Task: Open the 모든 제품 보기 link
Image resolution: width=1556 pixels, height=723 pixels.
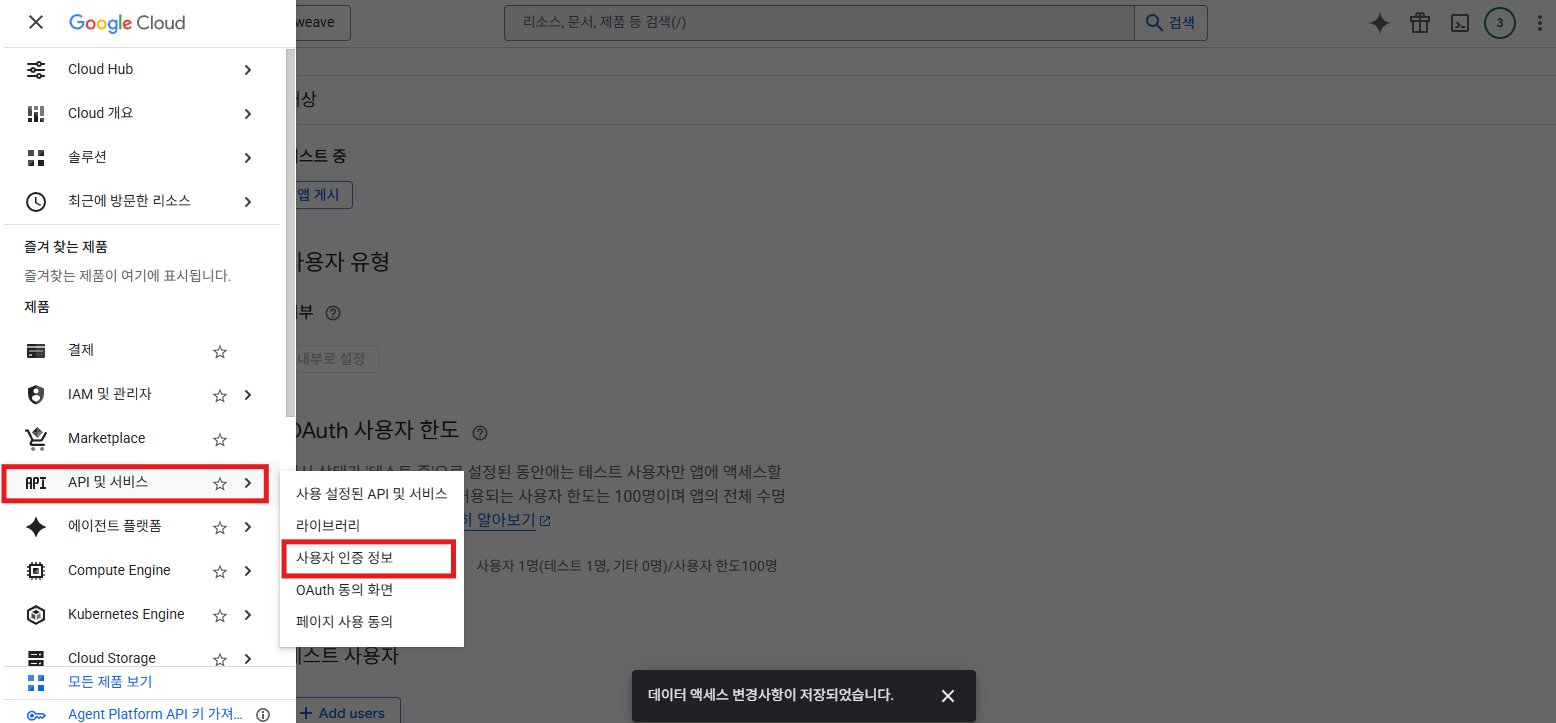Action: [110, 682]
